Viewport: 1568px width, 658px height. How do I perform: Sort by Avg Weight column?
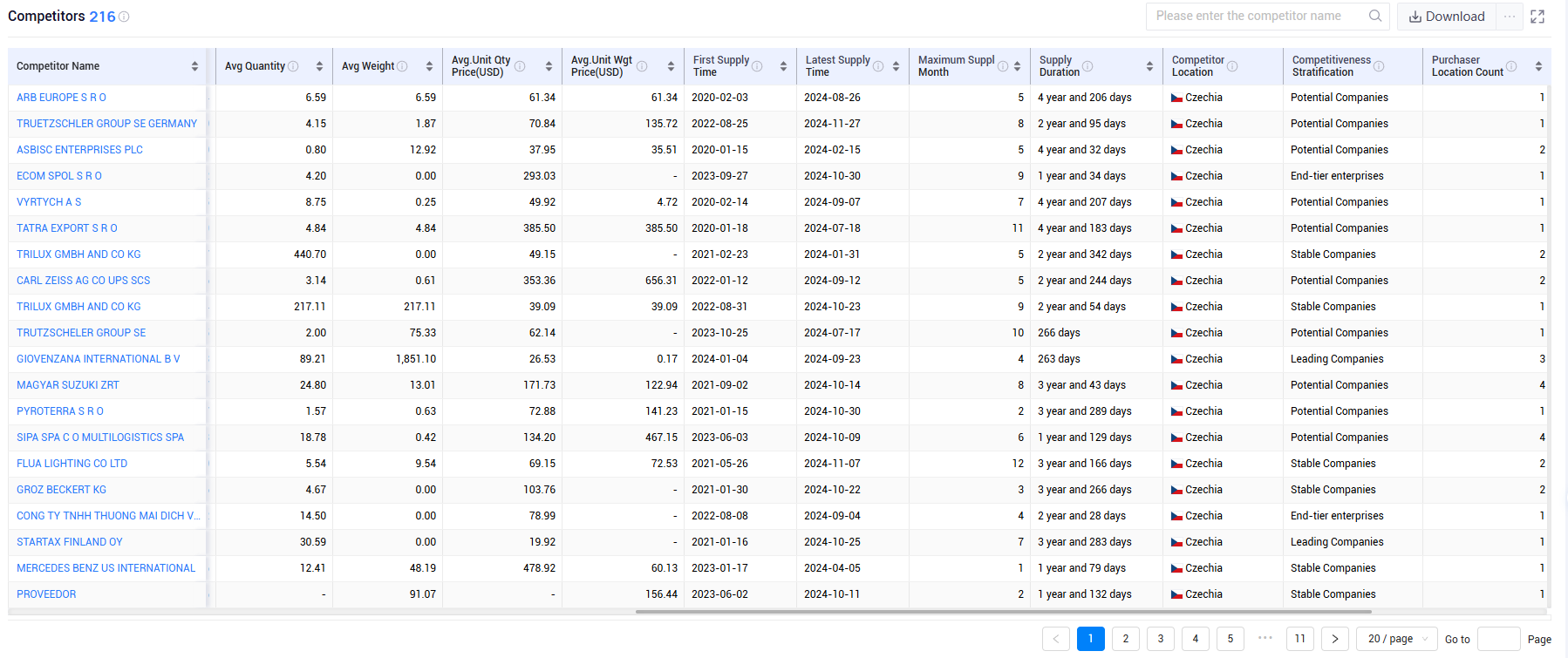click(429, 66)
